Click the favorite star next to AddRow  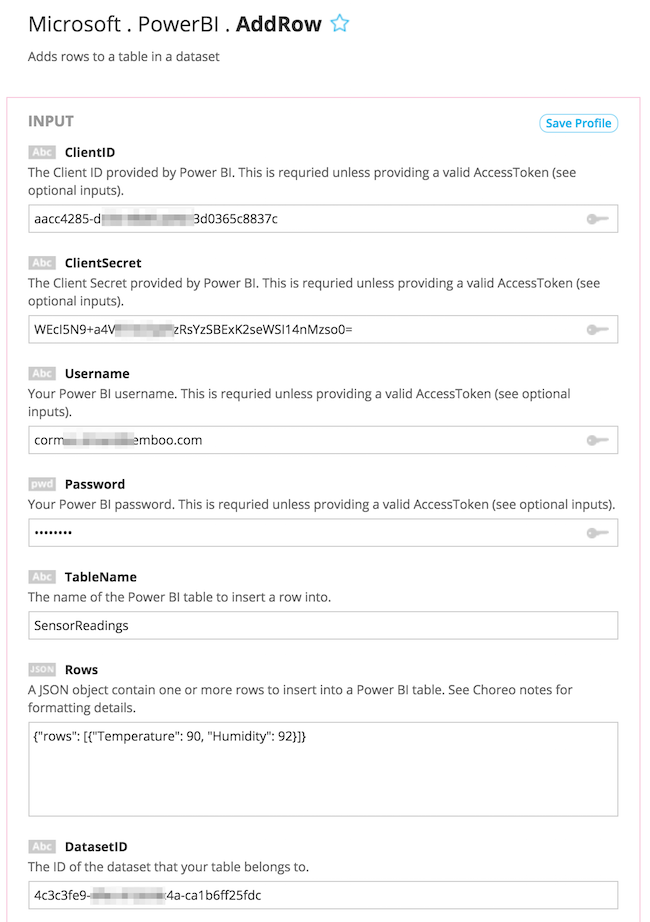(x=340, y=24)
